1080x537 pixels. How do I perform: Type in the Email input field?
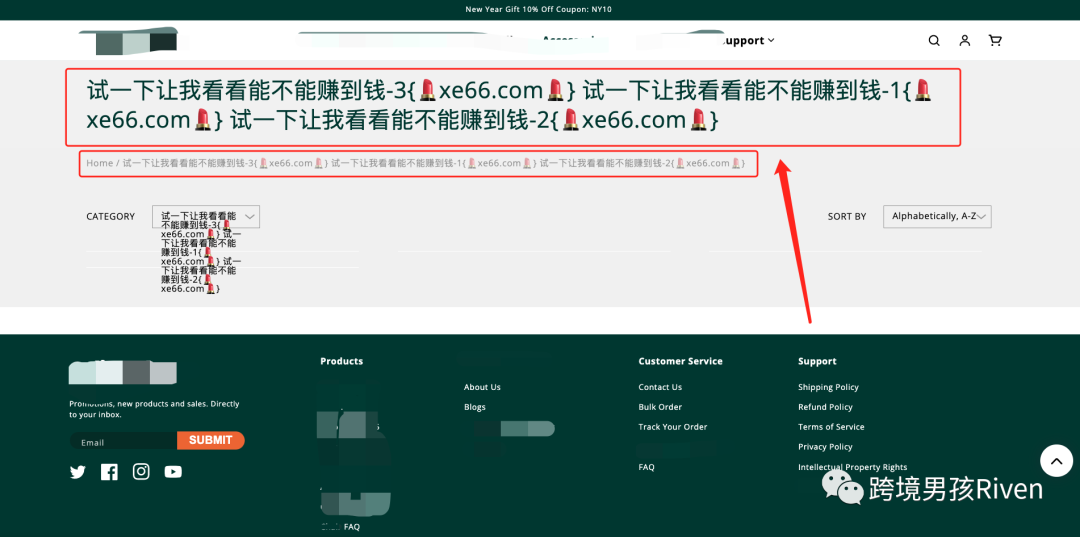123,442
